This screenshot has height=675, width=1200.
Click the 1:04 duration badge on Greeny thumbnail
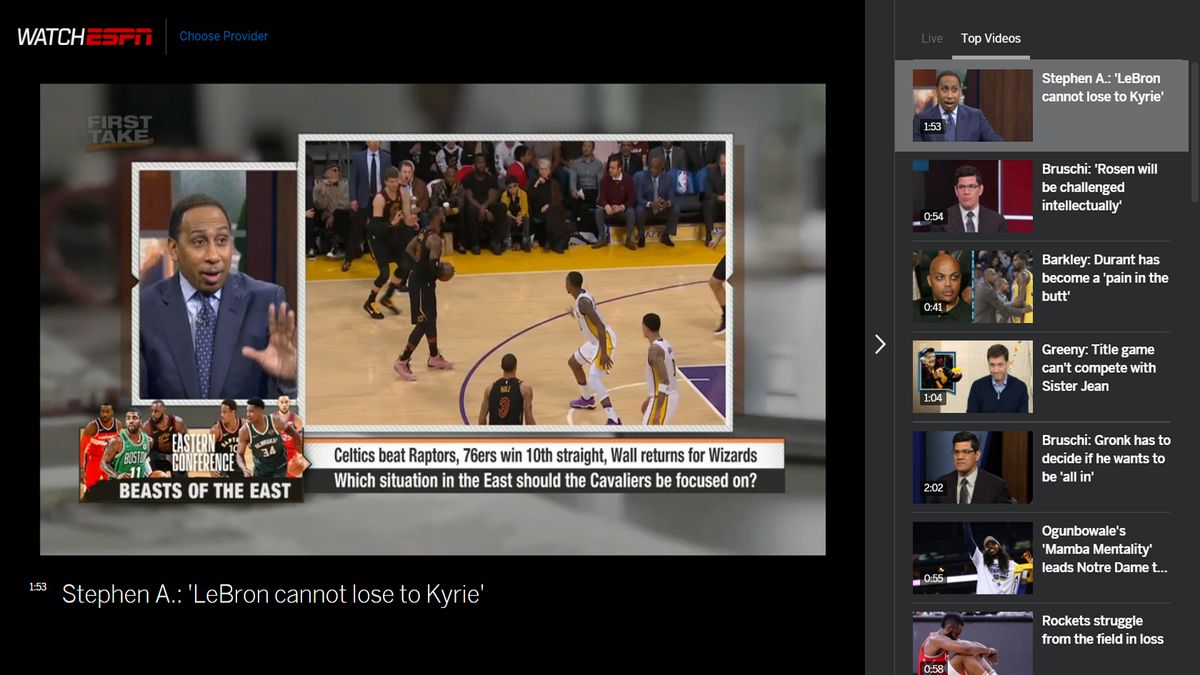pyautogui.click(x=932, y=398)
